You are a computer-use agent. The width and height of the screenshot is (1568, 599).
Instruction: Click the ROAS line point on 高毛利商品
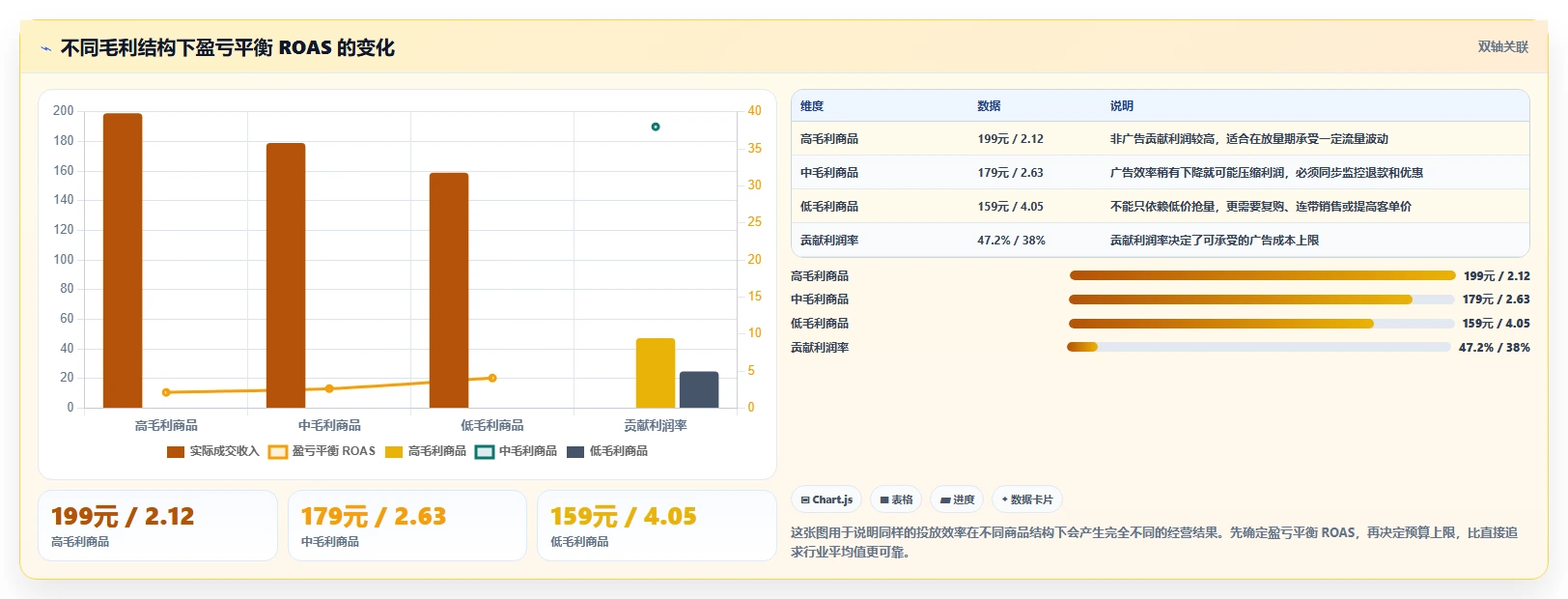(x=166, y=392)
